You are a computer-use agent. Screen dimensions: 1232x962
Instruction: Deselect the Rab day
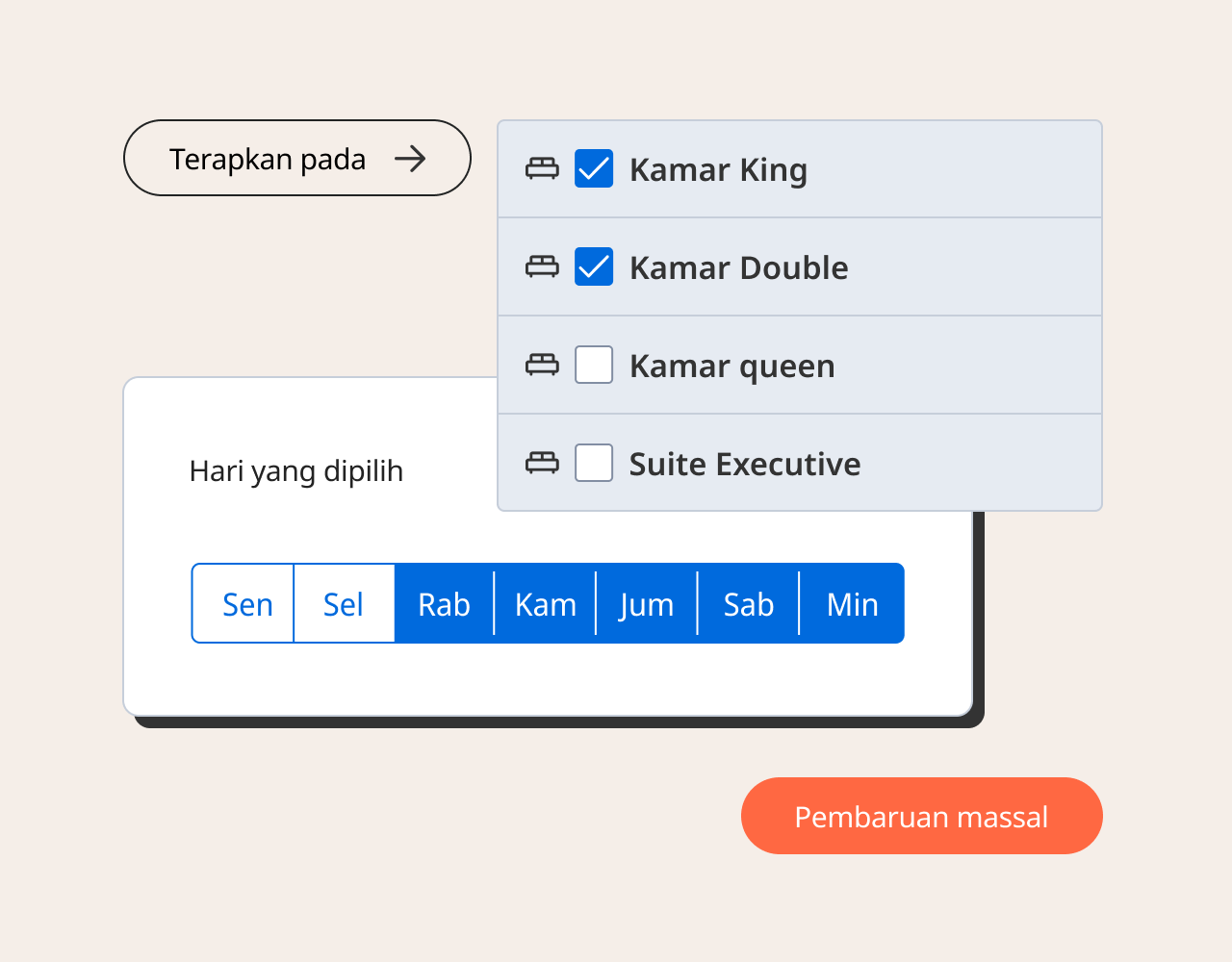(444, 604)
